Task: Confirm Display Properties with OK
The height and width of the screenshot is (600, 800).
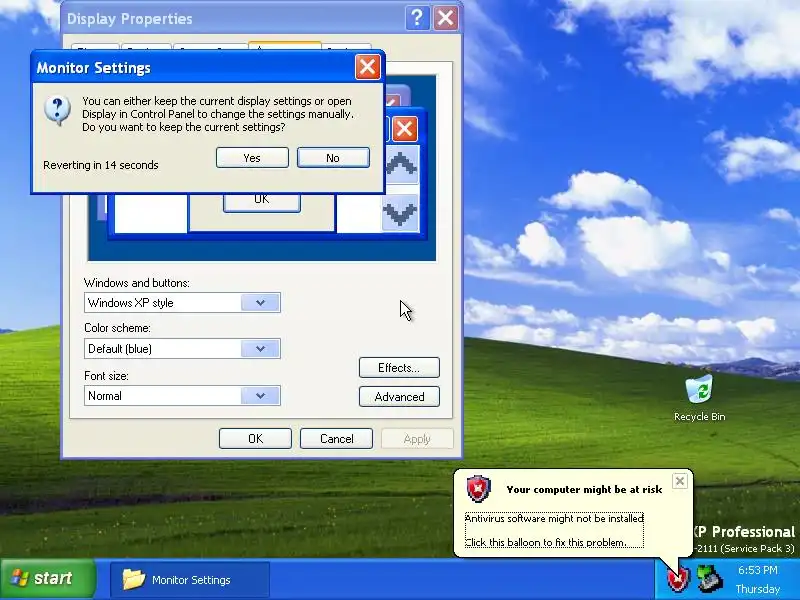Action: [x=255, y=439]
